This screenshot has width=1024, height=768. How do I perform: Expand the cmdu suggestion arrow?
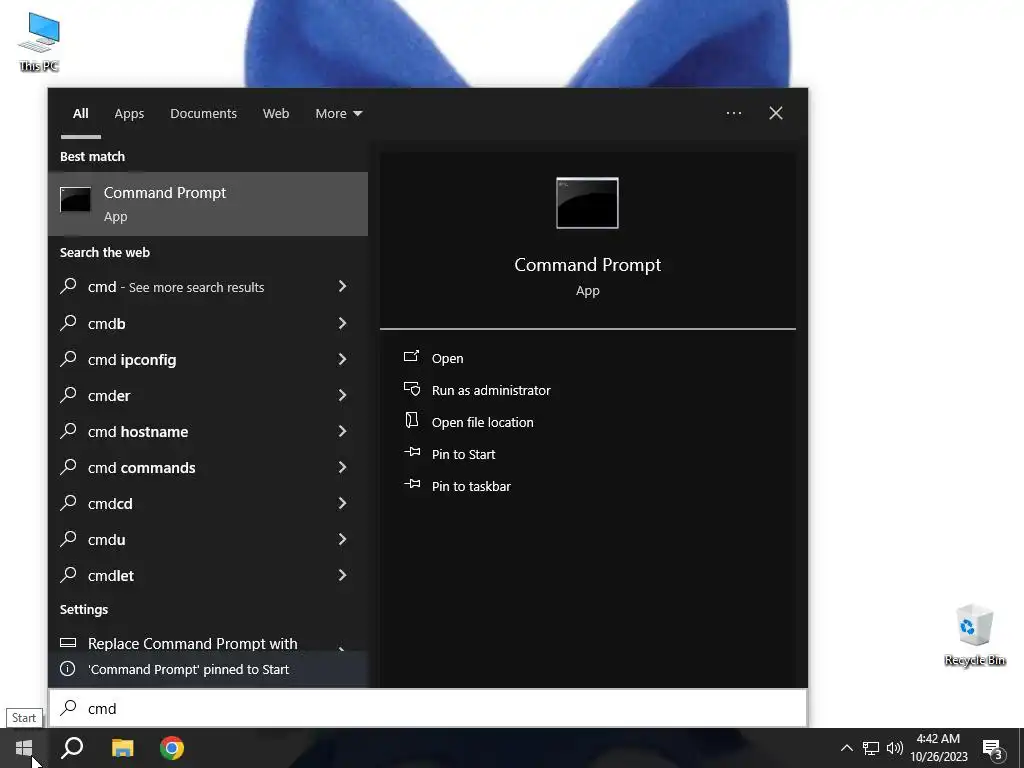(x=342, y=538)
